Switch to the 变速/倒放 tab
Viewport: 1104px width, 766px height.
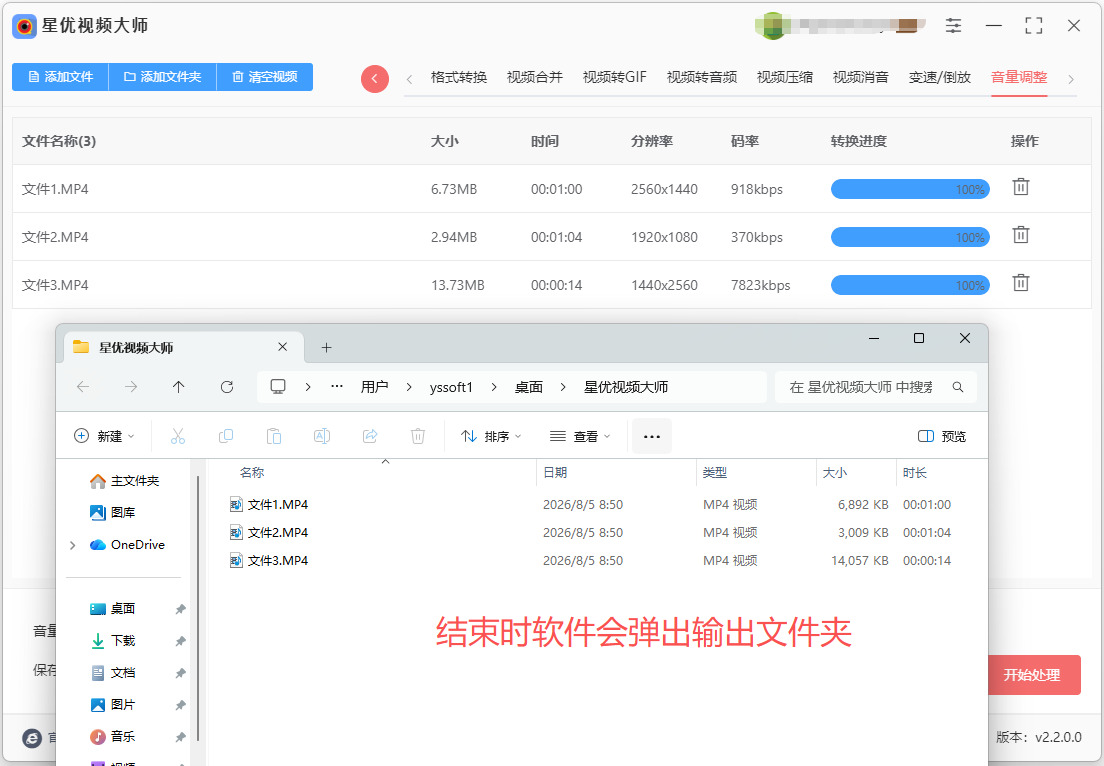click(x=940, y=77)
